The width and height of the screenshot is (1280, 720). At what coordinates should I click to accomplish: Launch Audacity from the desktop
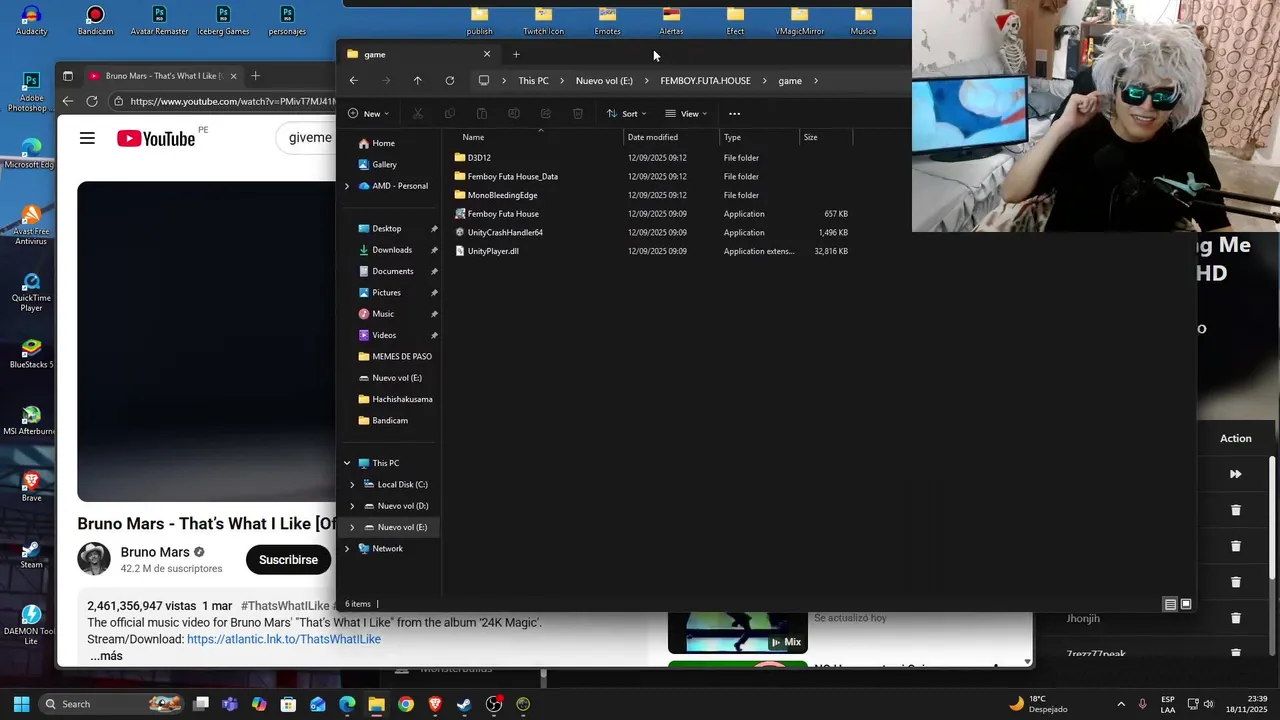[32, 19]
